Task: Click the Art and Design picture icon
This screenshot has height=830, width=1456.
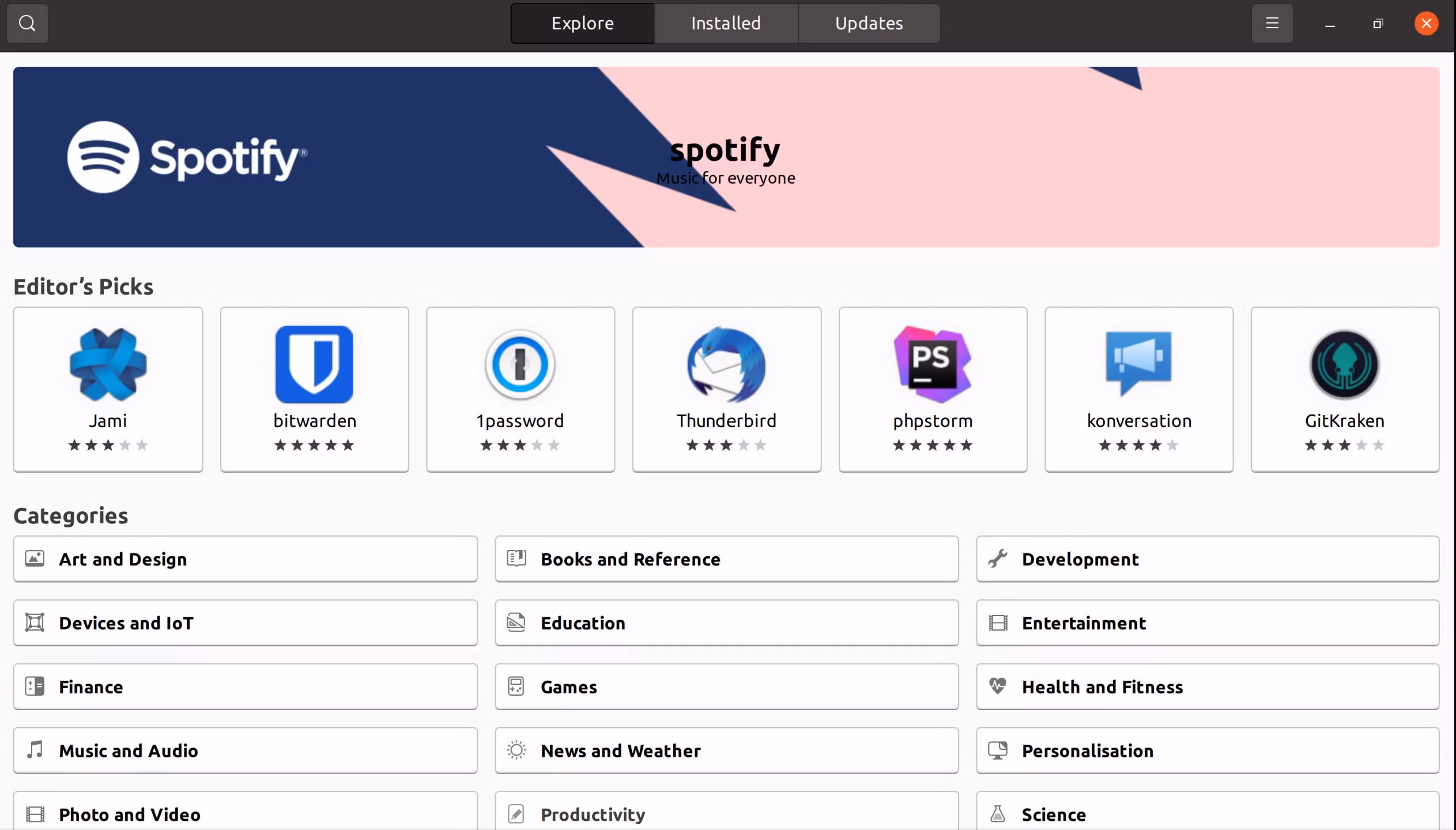Action: coord(35,559)
